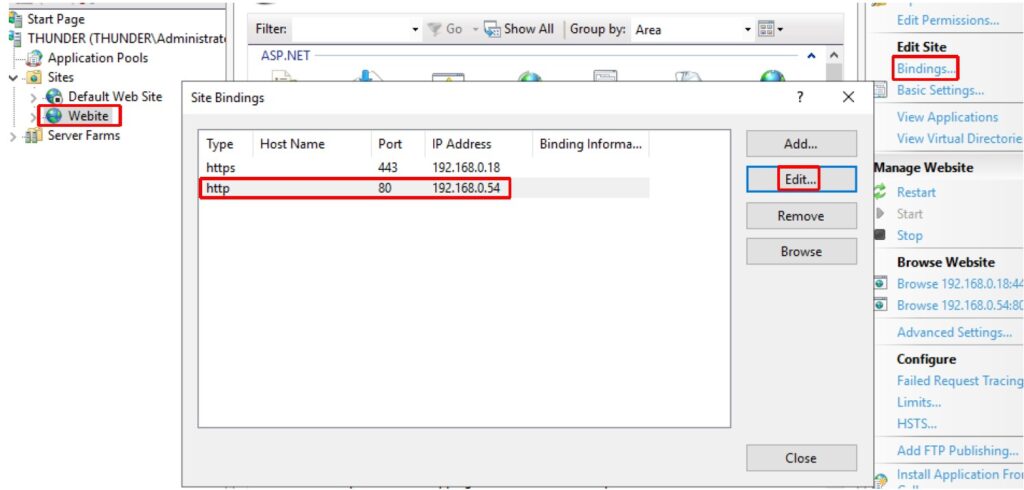Expand the Server Farms tree node
1024x490 pixels.
[x=13, y=136]
